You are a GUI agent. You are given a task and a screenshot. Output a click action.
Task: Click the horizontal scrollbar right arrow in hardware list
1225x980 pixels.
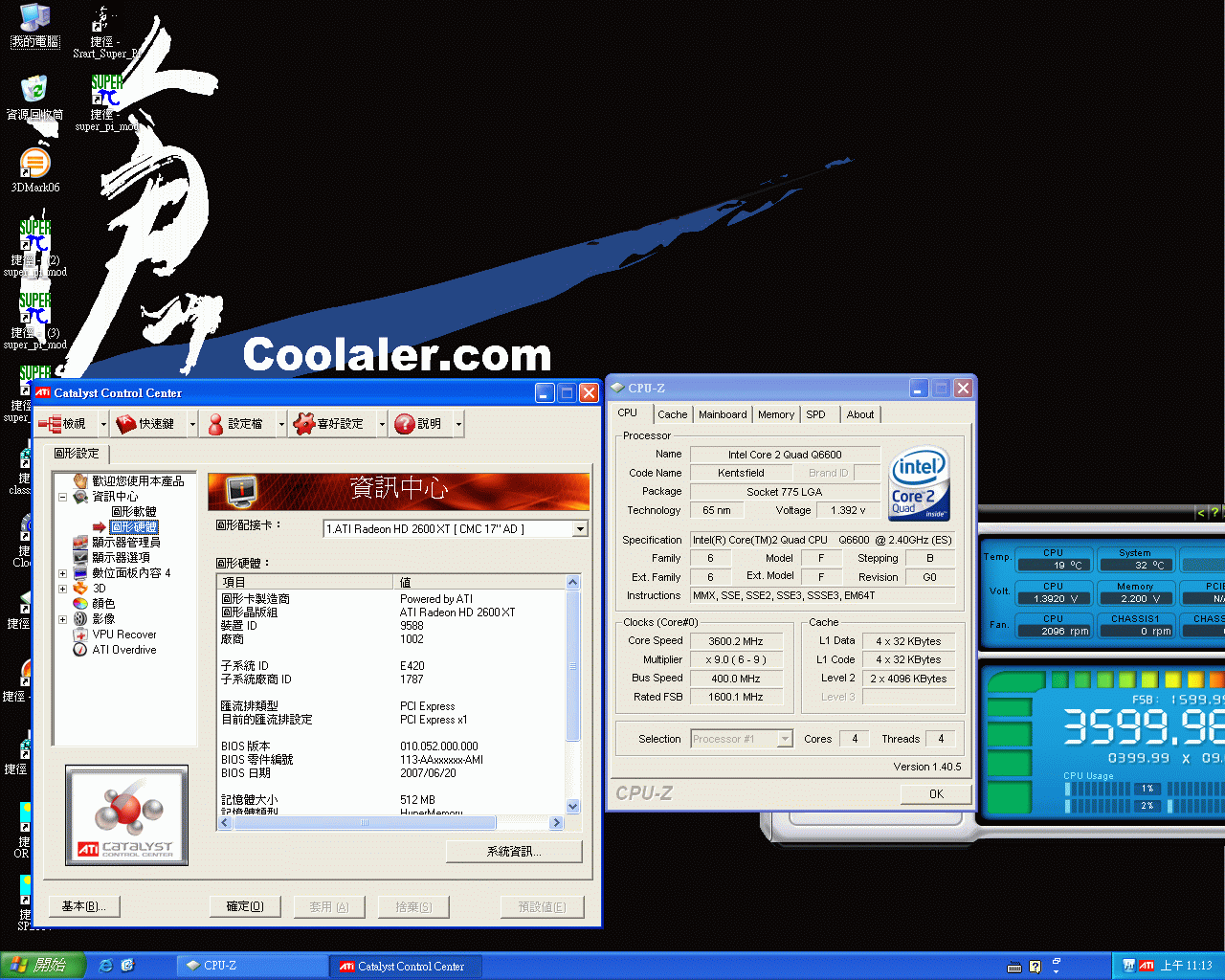557,823
